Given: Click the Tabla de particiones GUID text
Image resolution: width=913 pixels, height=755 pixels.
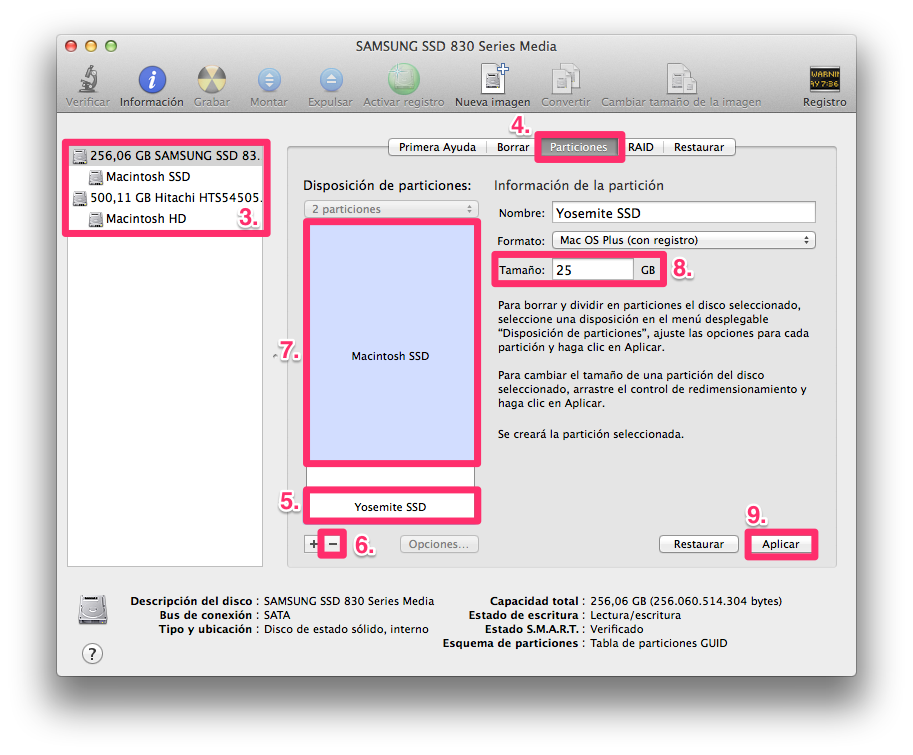Looking at the screenshot, I should 659,643.
